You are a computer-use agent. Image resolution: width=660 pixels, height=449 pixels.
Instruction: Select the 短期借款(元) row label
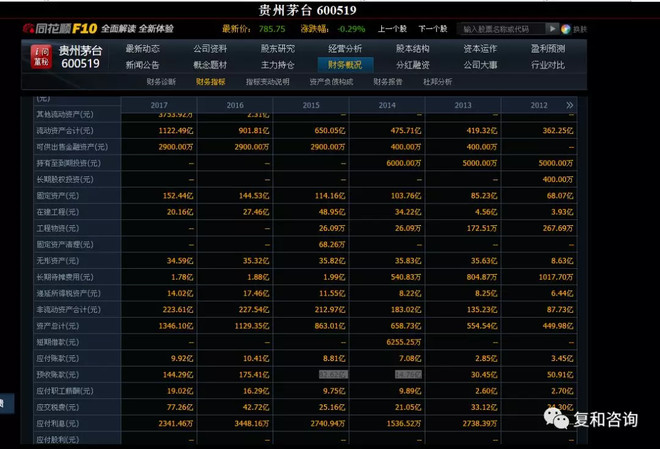57,342
